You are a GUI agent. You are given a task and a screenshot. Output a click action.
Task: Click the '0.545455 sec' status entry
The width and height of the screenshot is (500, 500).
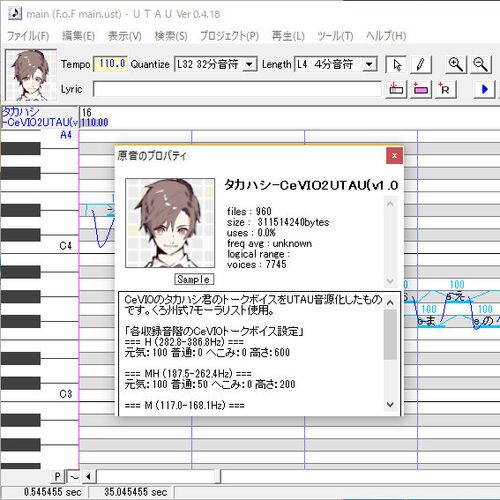coord(53,492)
